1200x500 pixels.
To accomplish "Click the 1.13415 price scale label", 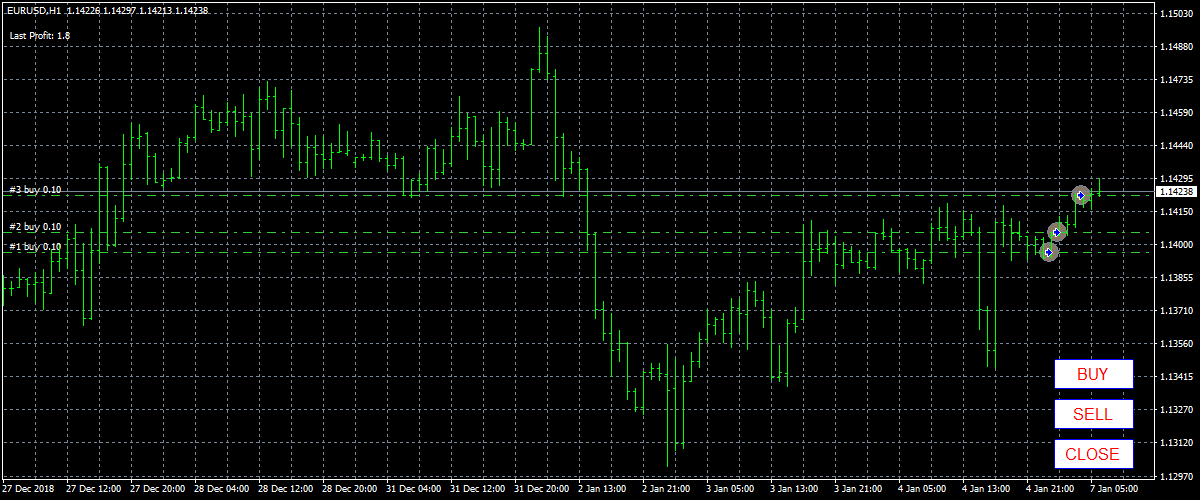I will 1175,377.
